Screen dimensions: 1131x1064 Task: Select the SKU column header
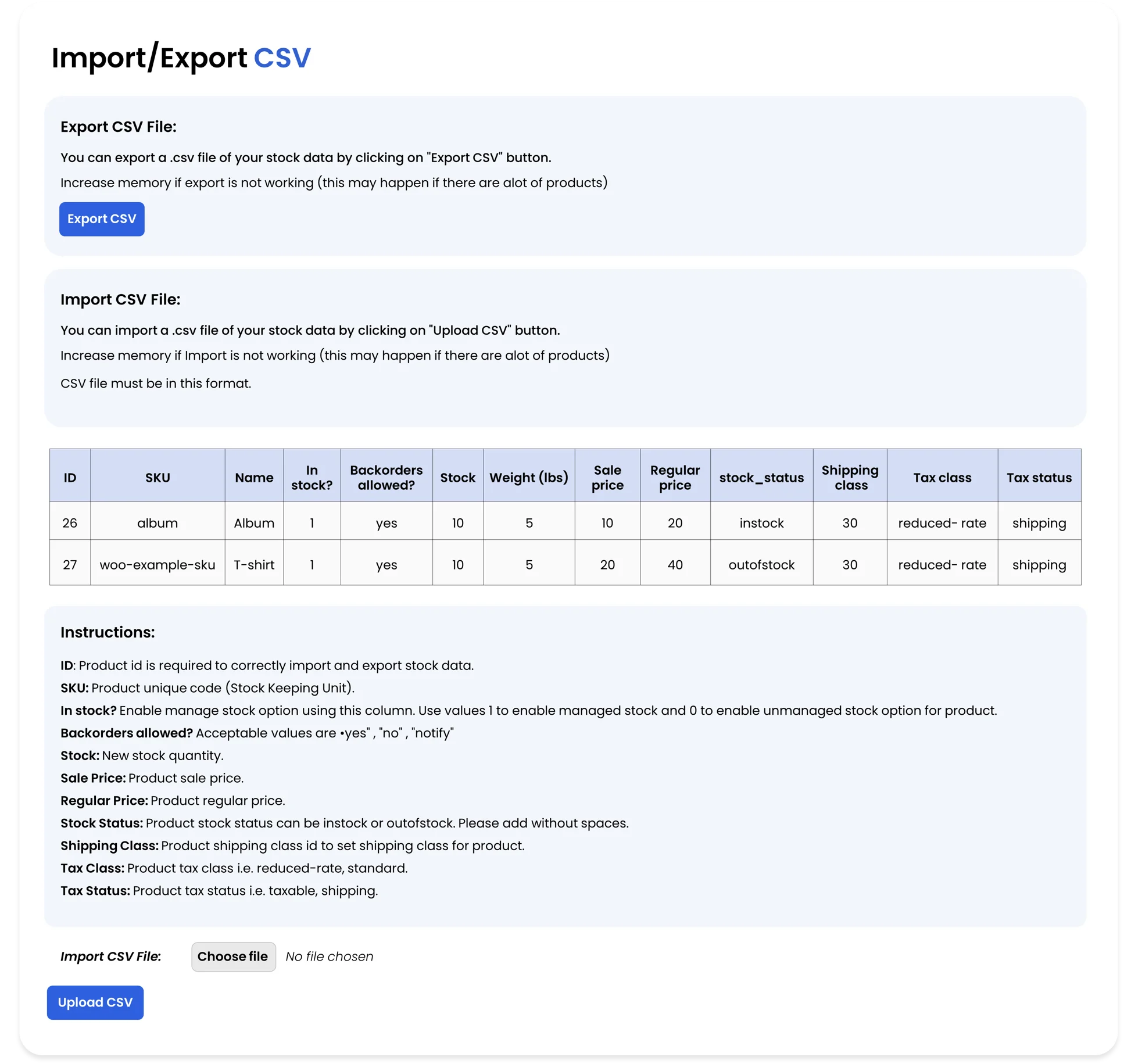click(x=158, y=478)
